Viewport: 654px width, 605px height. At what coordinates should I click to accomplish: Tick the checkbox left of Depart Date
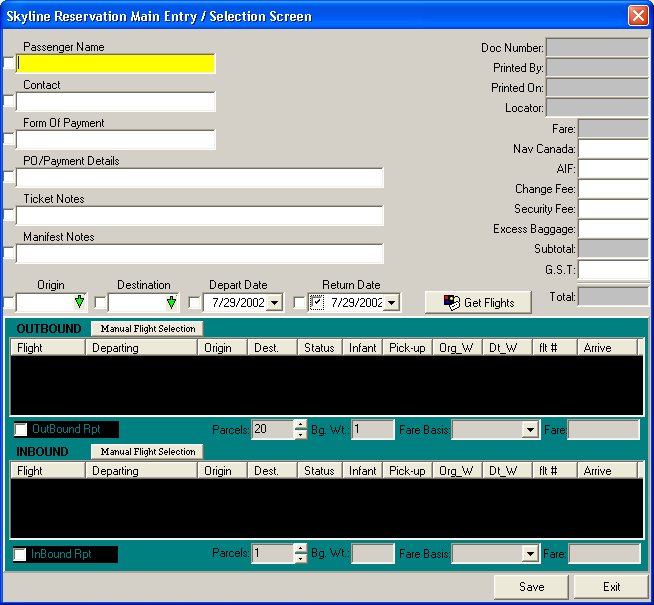[x=194, y=302]
